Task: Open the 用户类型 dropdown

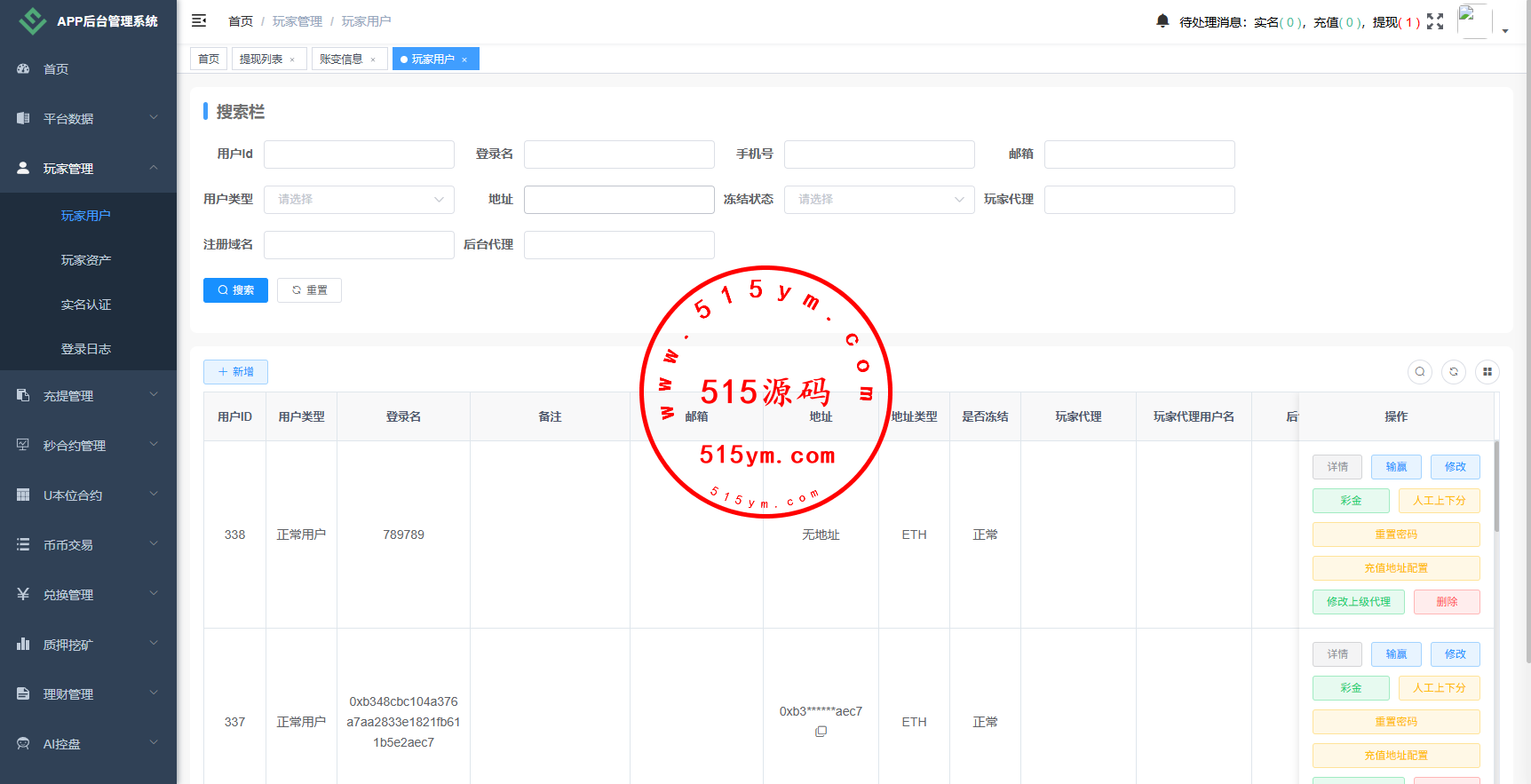Action: [359, 200]
